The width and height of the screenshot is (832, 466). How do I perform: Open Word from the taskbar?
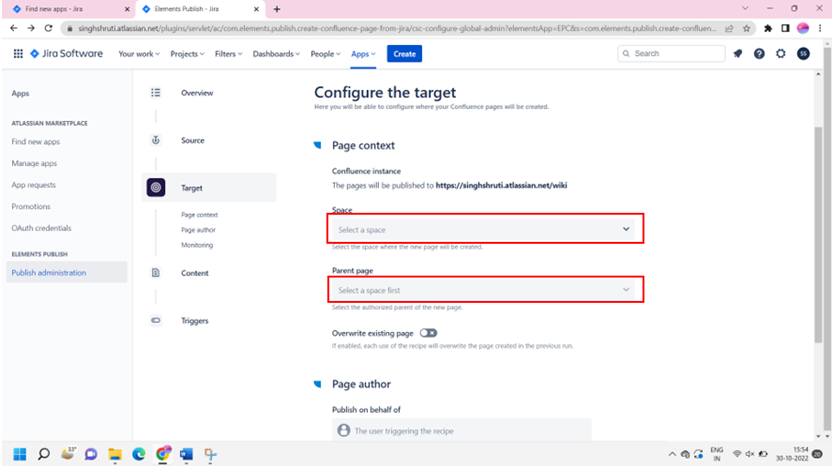186,454
